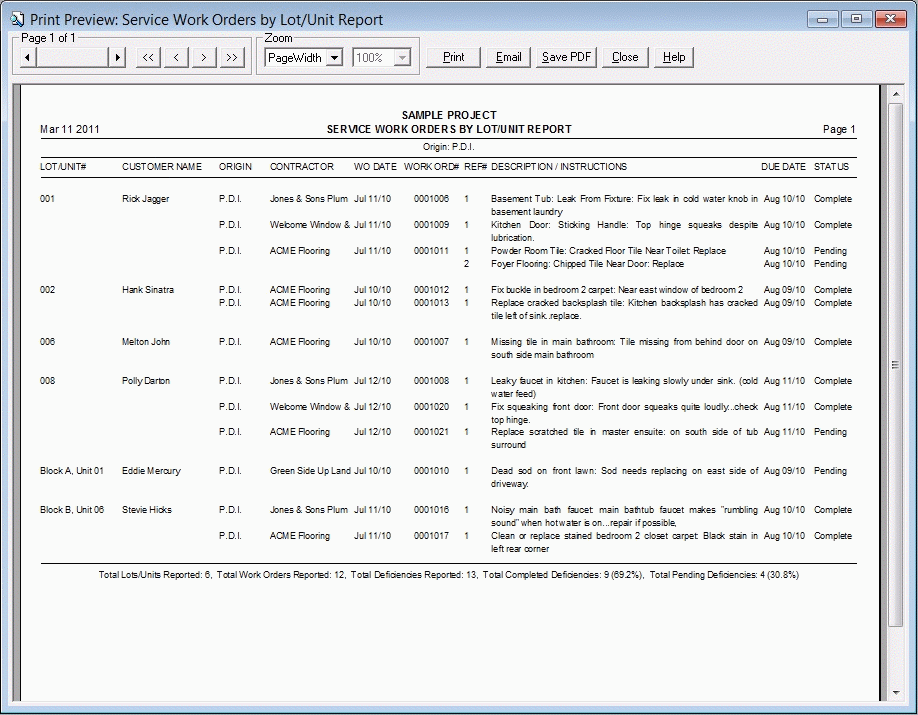This screenshot has height=715, width=918.
Task: Click contractor Green Side Up Land
Action: coord(310,471)
